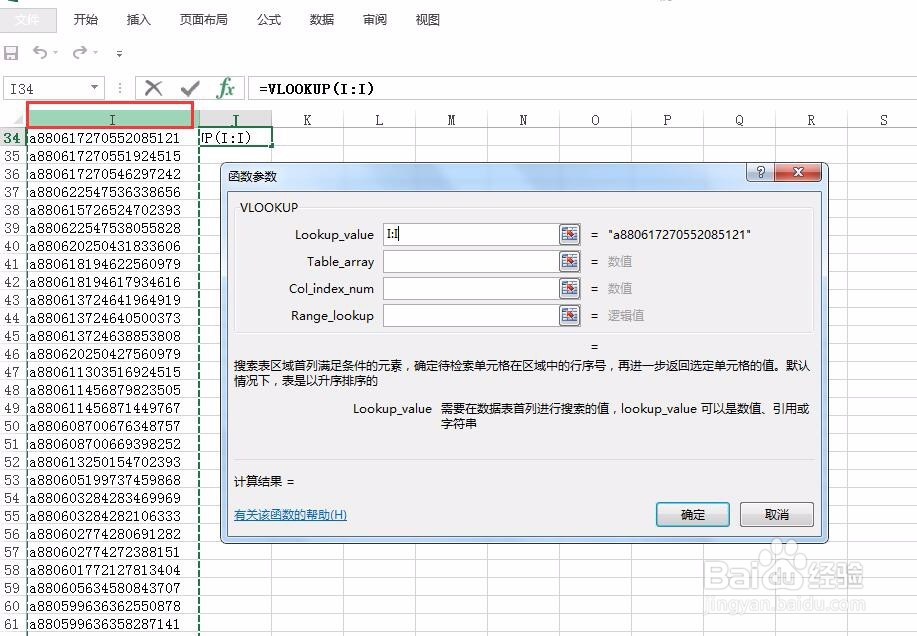This screenshot has height=636, width=917.
Task: Click the range selector icon beside Table_array
Action: coord(568,261)
